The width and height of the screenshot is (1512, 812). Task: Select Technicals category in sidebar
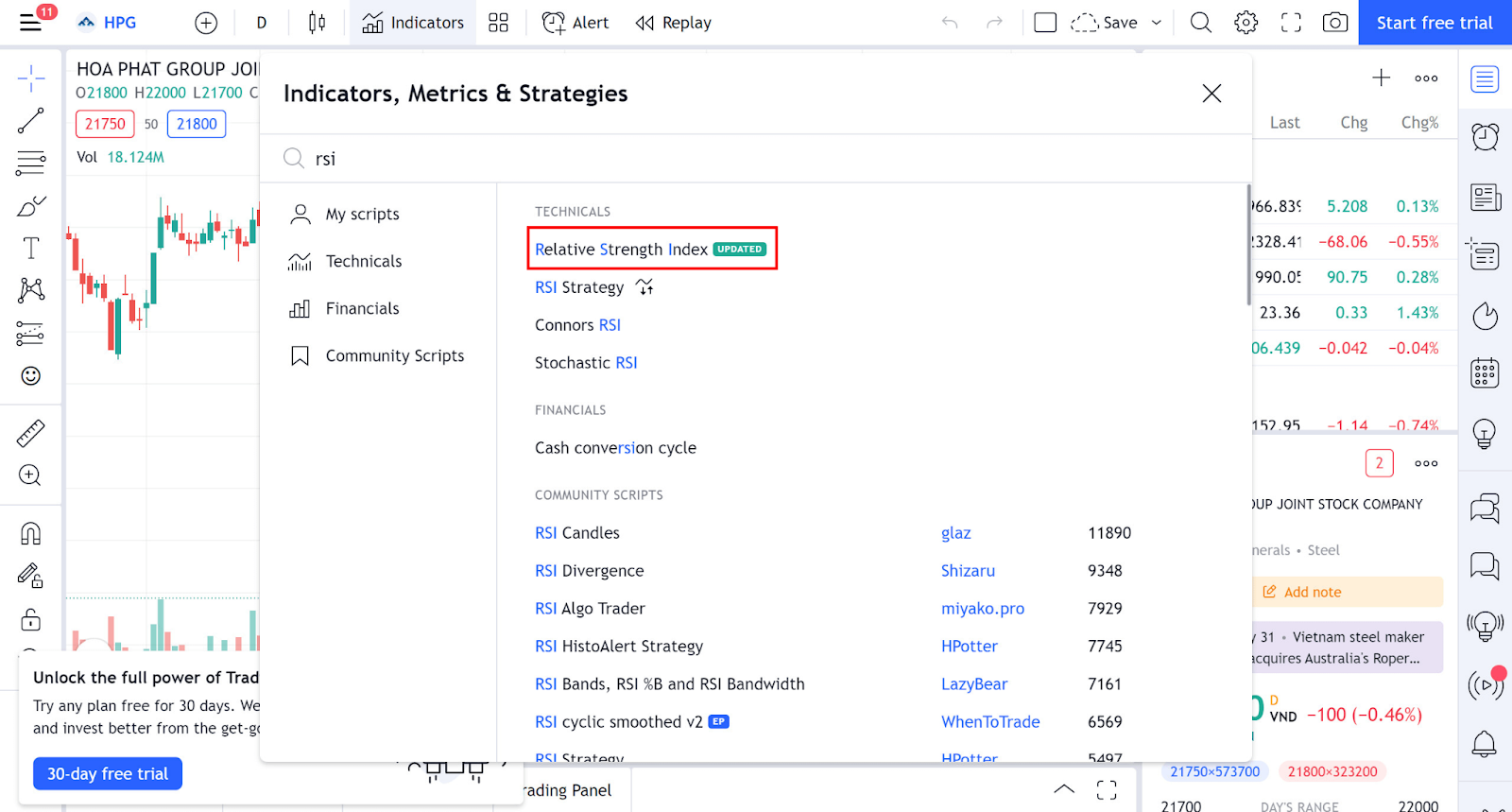click(363, 262)
